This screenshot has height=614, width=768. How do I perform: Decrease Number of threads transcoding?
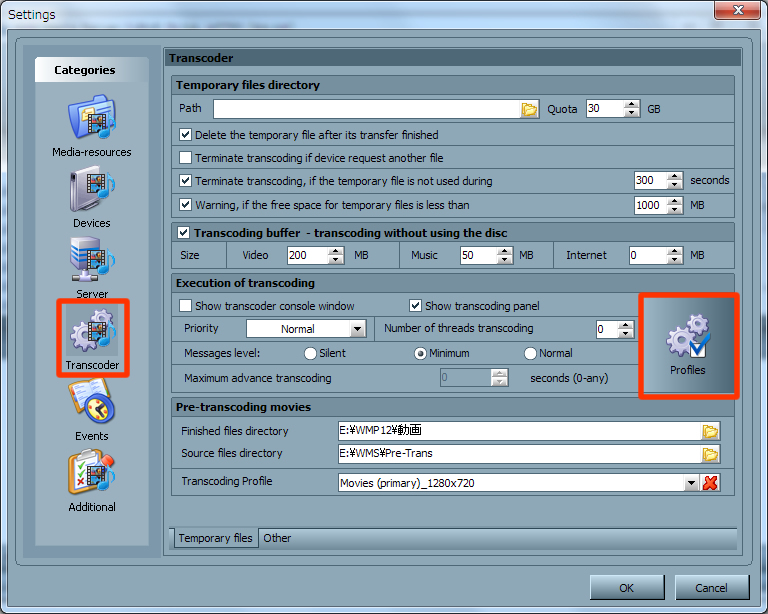[x=625, y=333]
